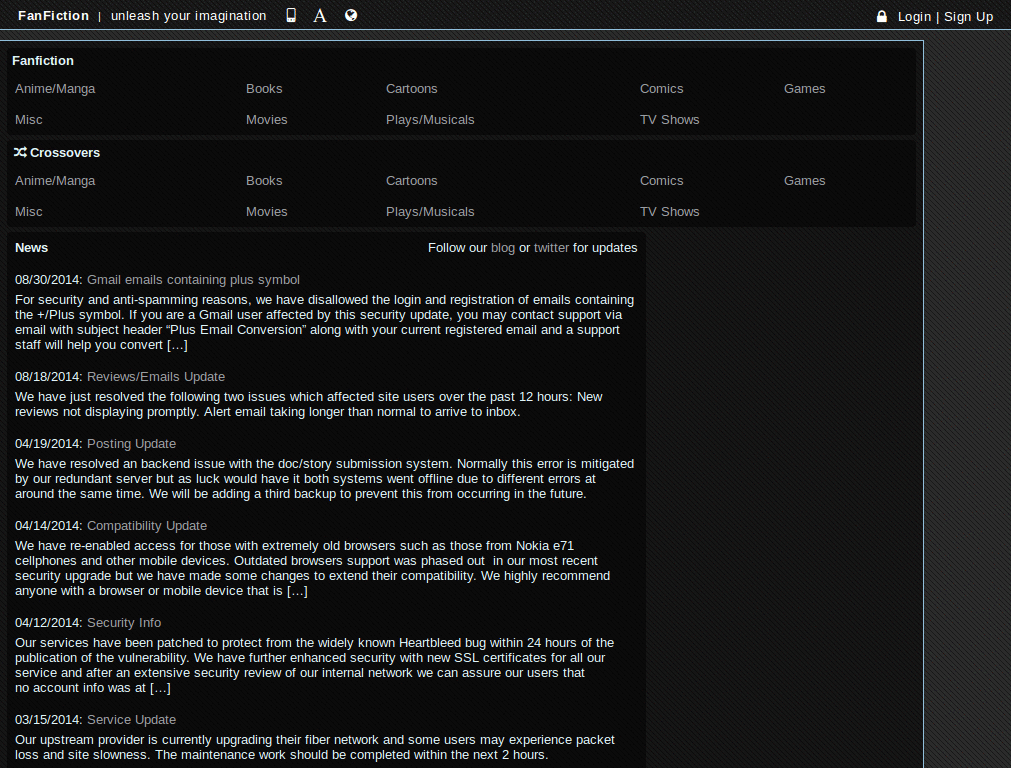Open Fanfiction TV Shows category
Image resolution: width=1024 pixels, height=768 pixels.
(x=669, y=120)
